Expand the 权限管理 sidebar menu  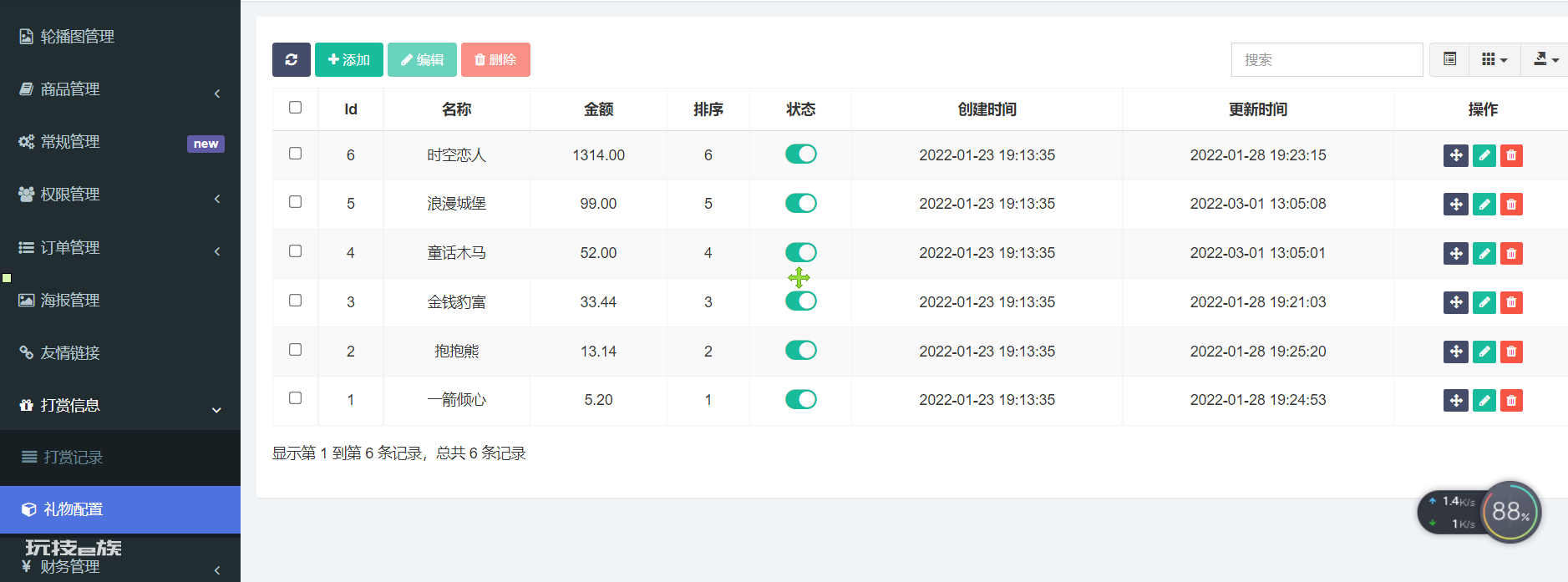(x=120, y=195)
